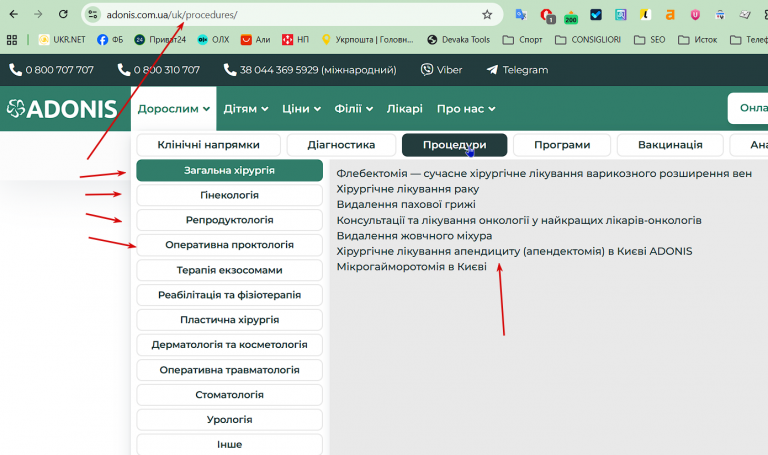Open the apps grid in bookmarks bar

[x=12, y=40]
